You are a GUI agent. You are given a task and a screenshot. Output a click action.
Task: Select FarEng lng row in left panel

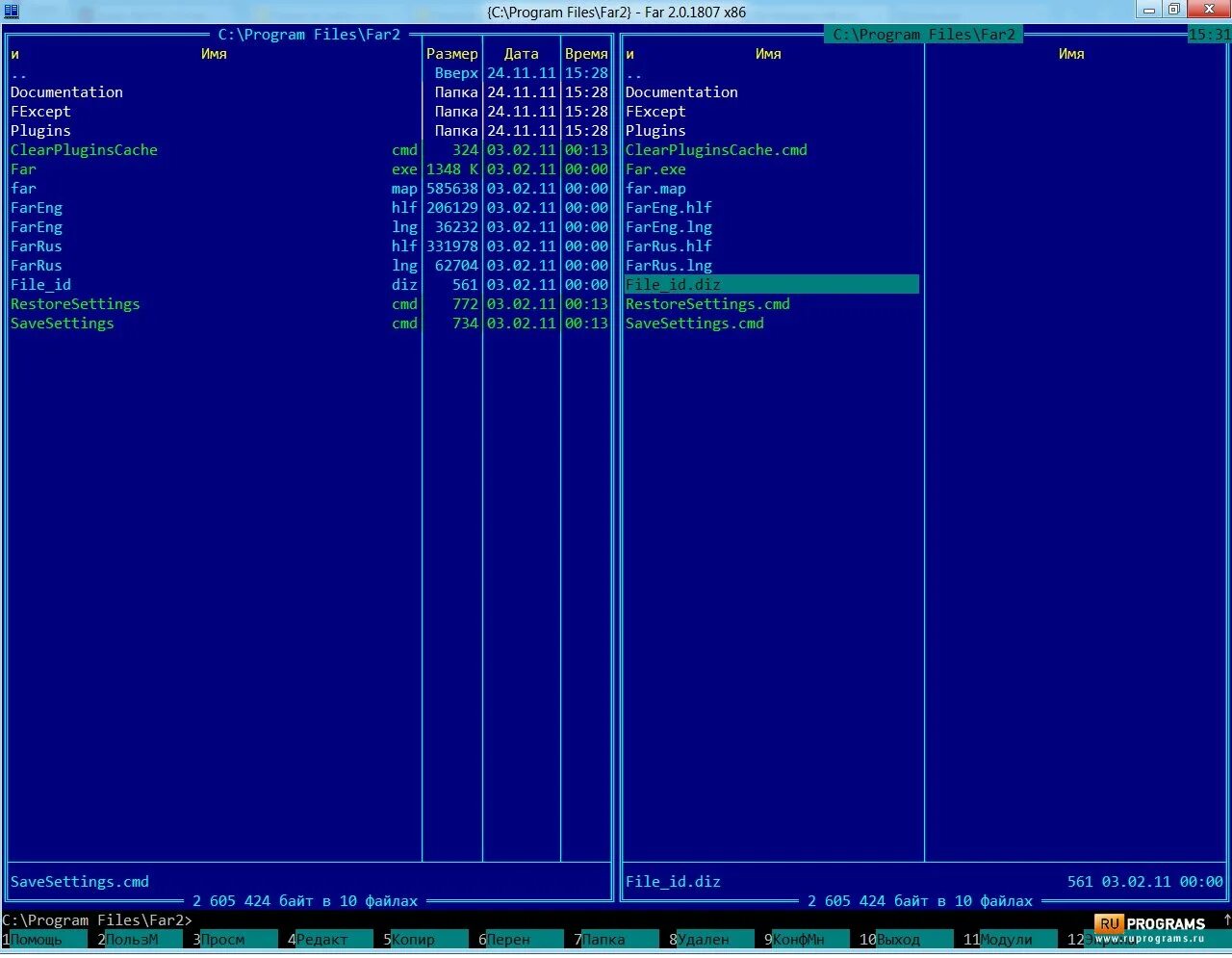coord(308,227)
